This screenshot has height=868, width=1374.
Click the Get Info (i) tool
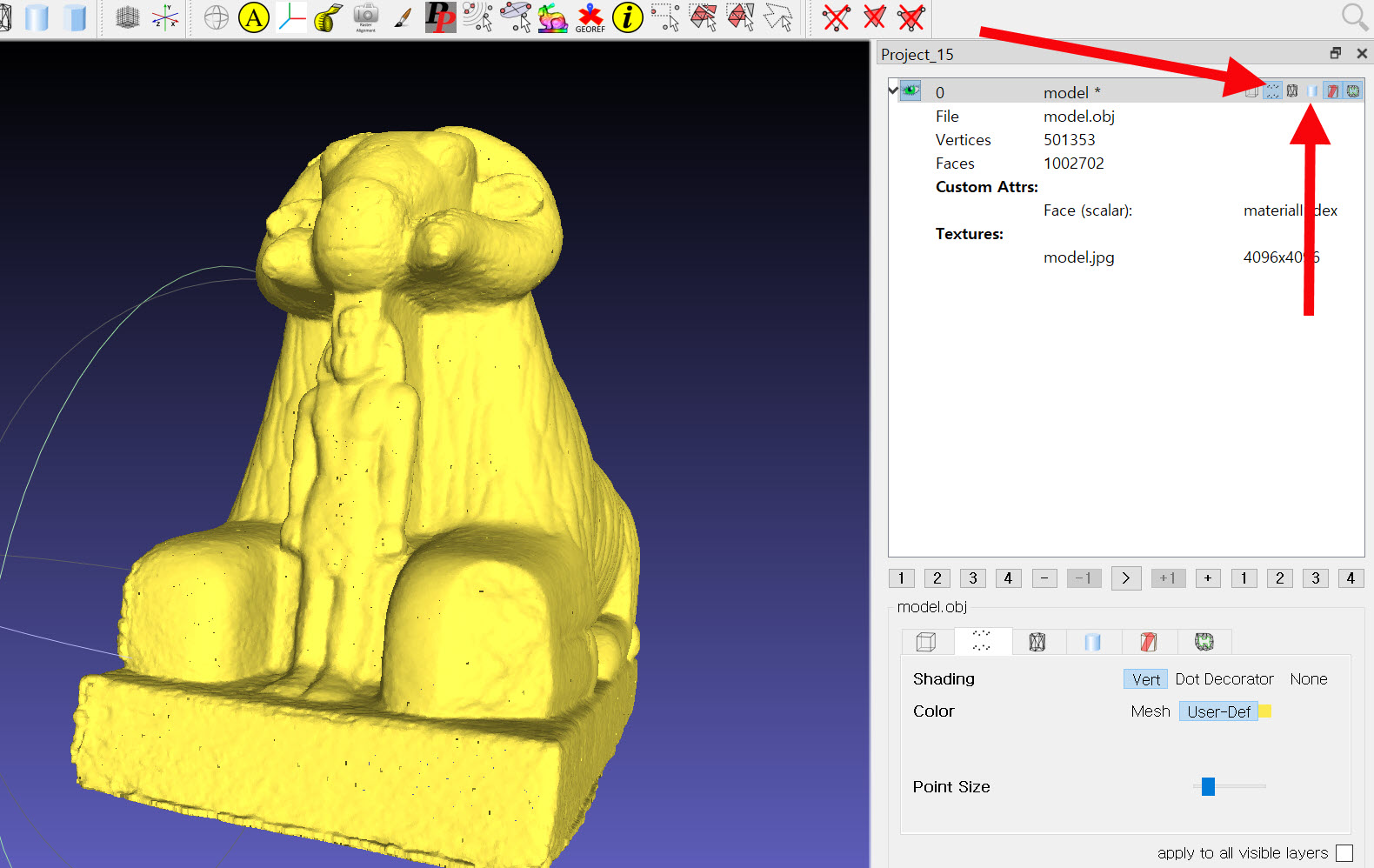point(628,17)
